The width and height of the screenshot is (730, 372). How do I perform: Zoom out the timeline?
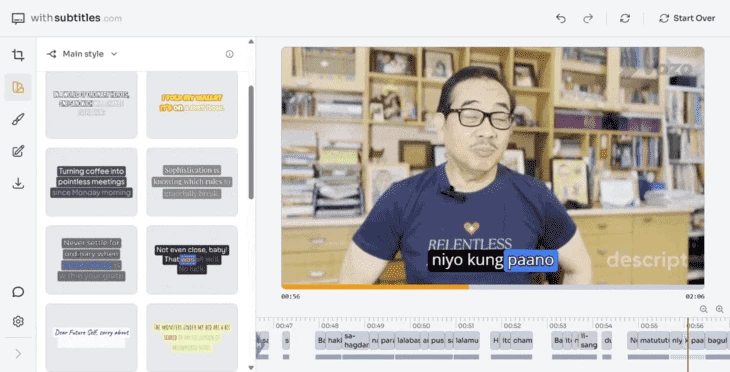click(x=703, y=309)
